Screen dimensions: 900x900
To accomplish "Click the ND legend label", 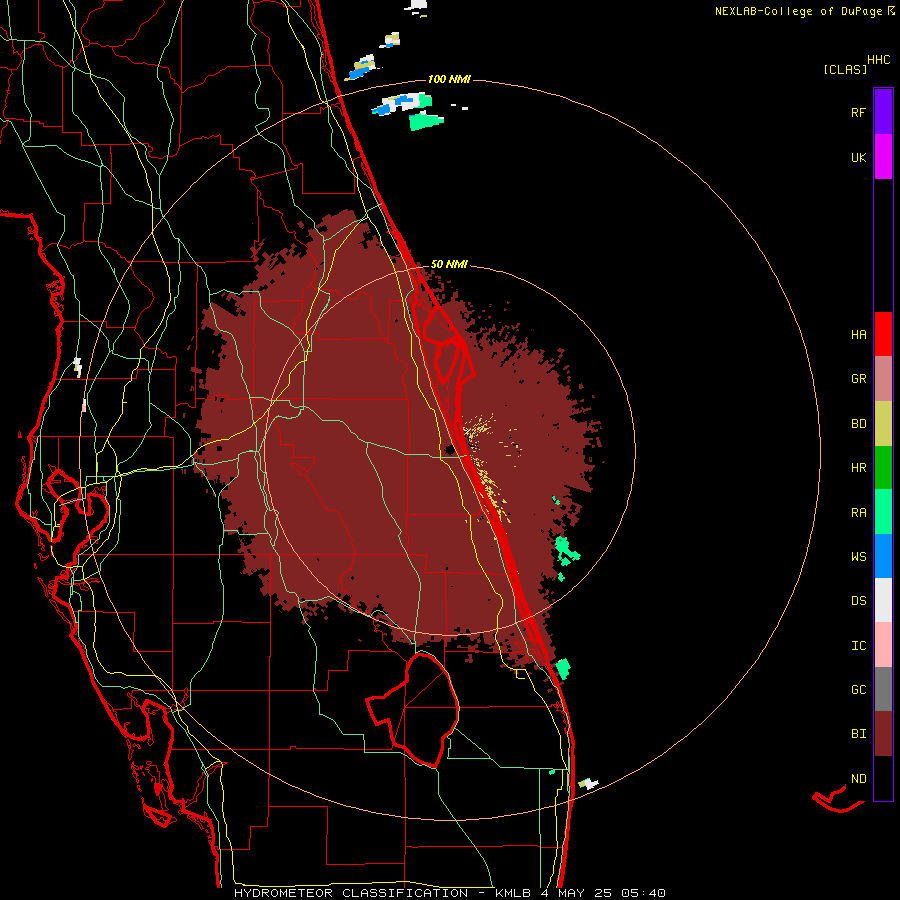I will pyautogui.click(x=858, y=779).
